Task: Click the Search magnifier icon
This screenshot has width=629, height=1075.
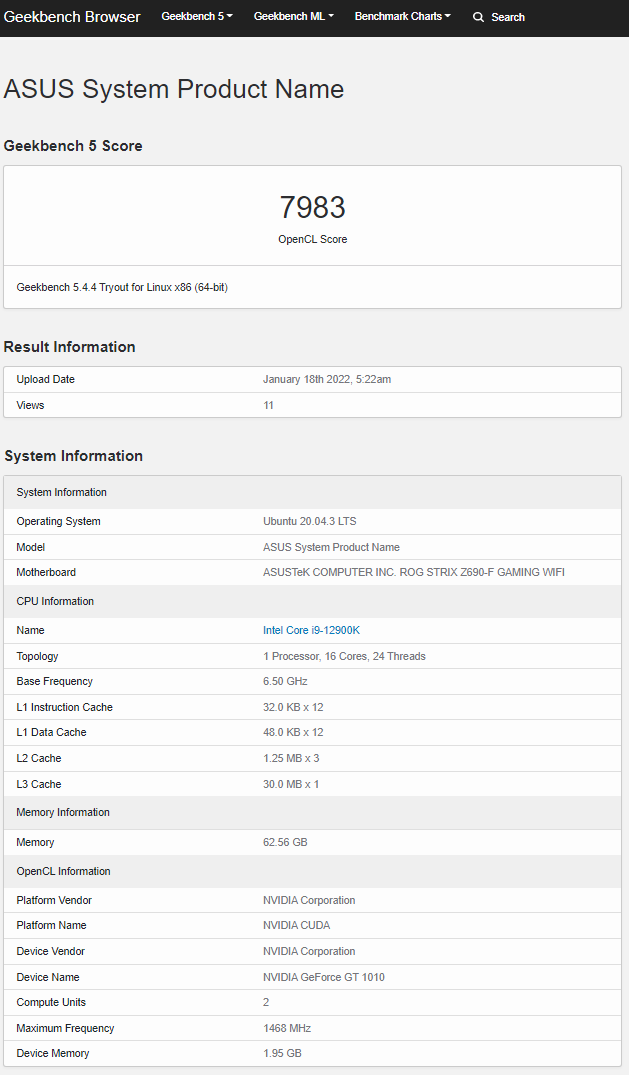Action: (x=478, y=17)
